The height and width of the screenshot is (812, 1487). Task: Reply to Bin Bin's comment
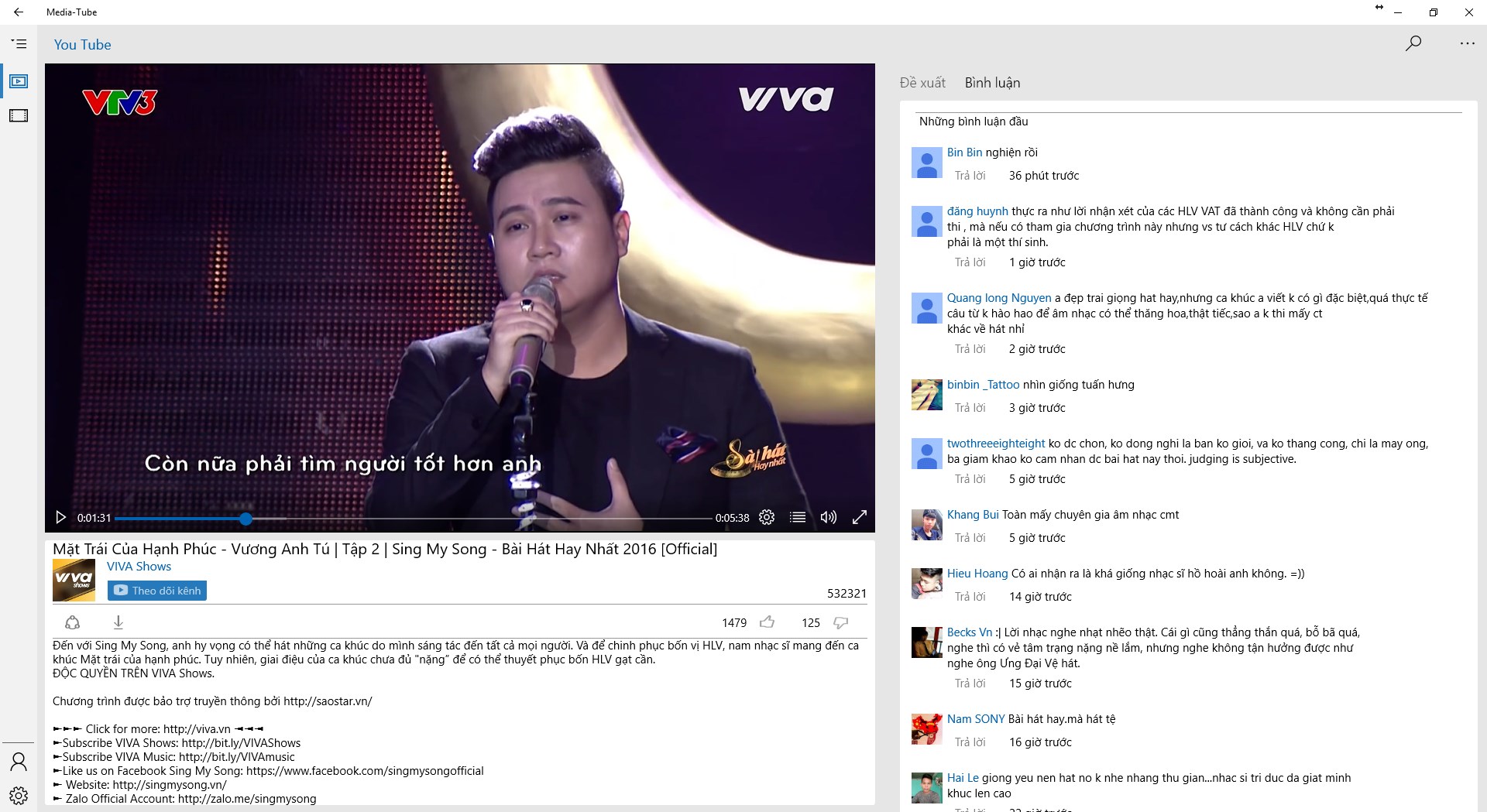(970, 176)
